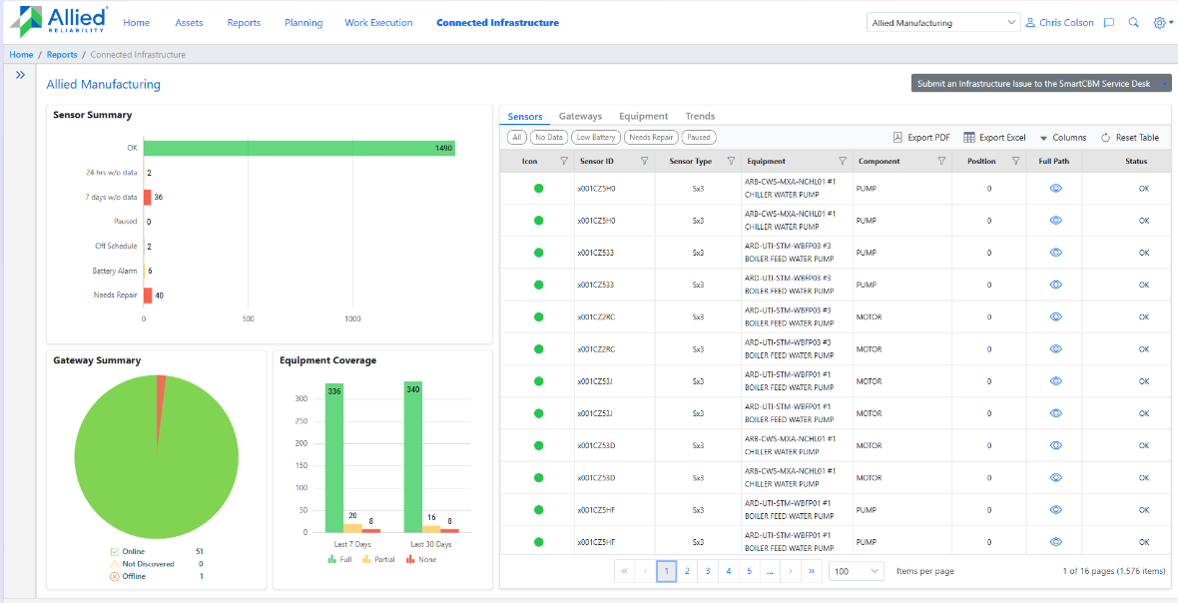Toggle the None coverage legend entry
The image size is (1178, 603).
(x=421, y=559)
